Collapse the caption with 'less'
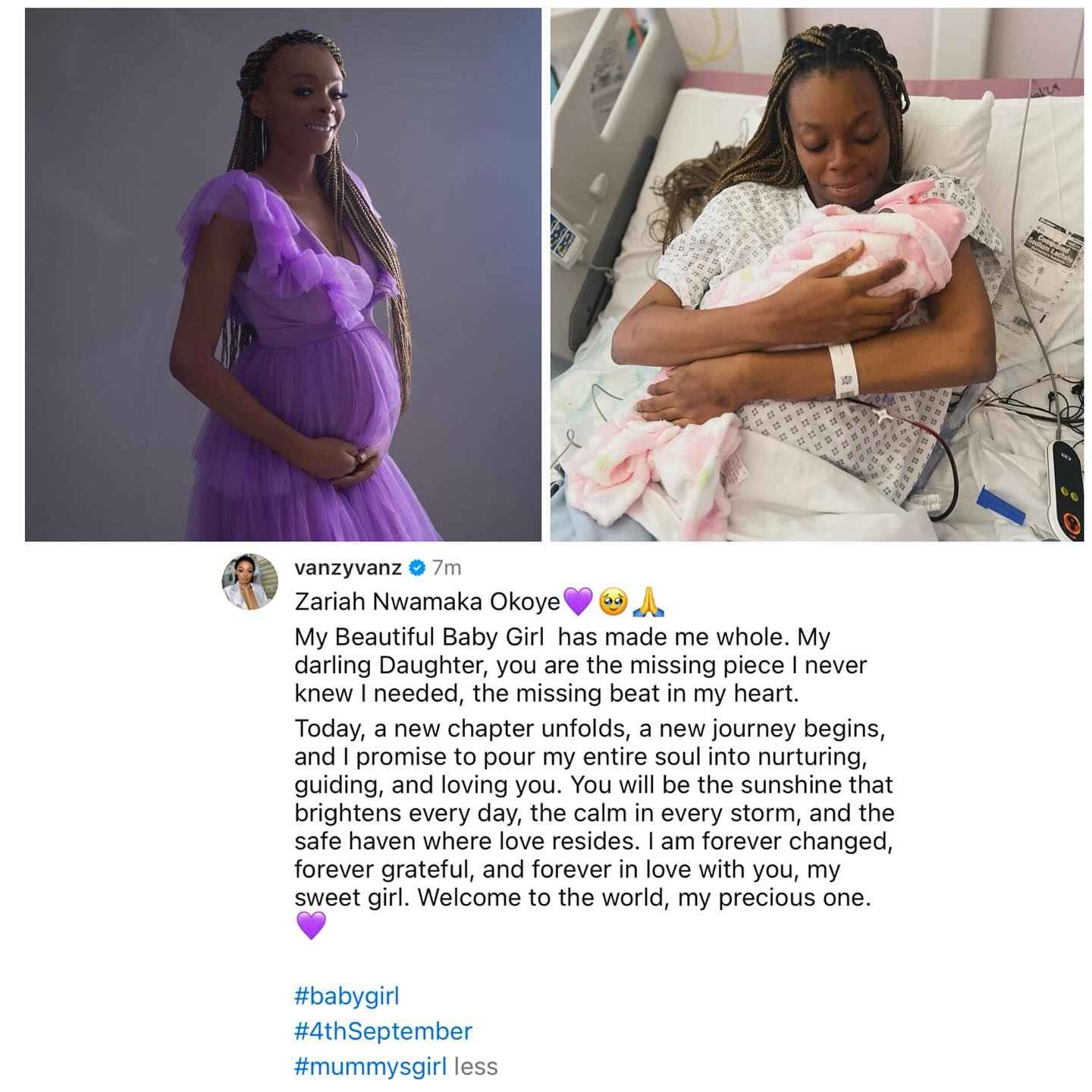The width and height of the screenshot is (1092, 1092). [x=475, y=1067]
